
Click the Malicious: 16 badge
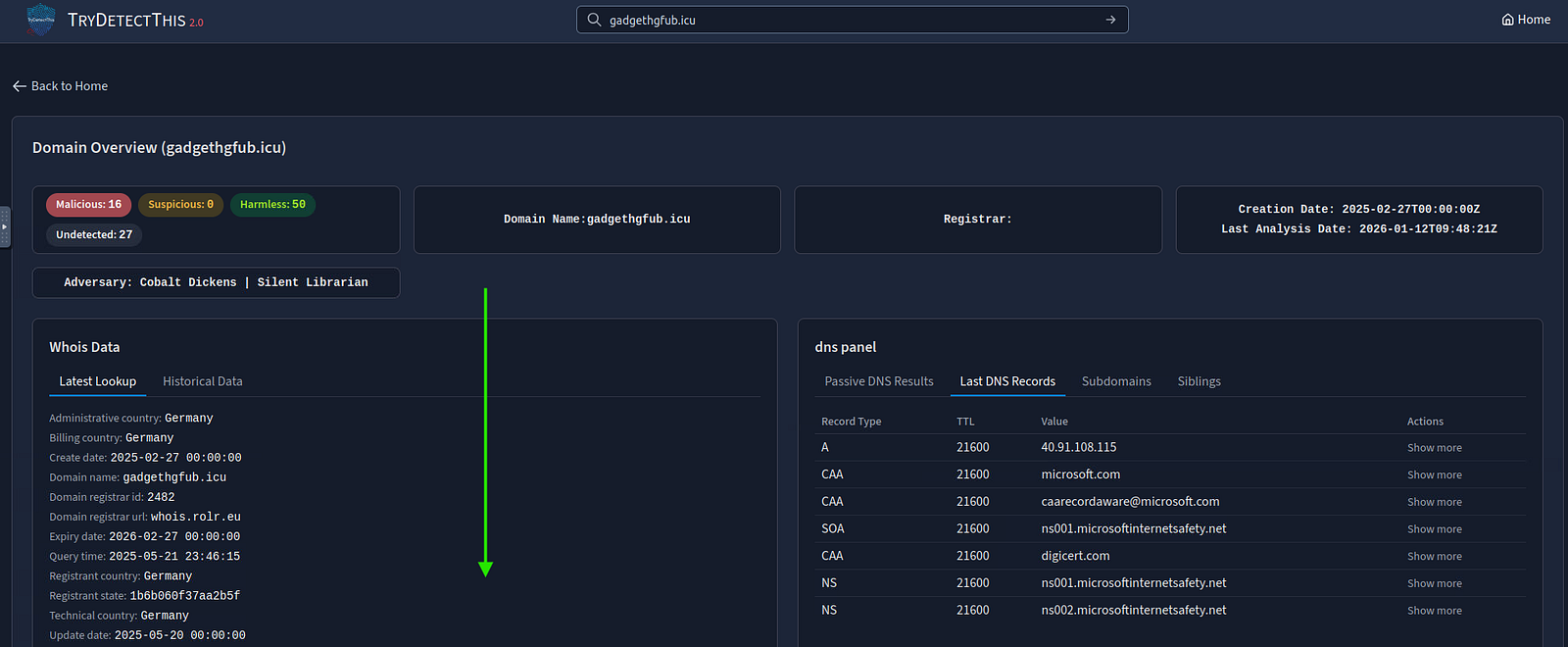(x=88, y=205)
